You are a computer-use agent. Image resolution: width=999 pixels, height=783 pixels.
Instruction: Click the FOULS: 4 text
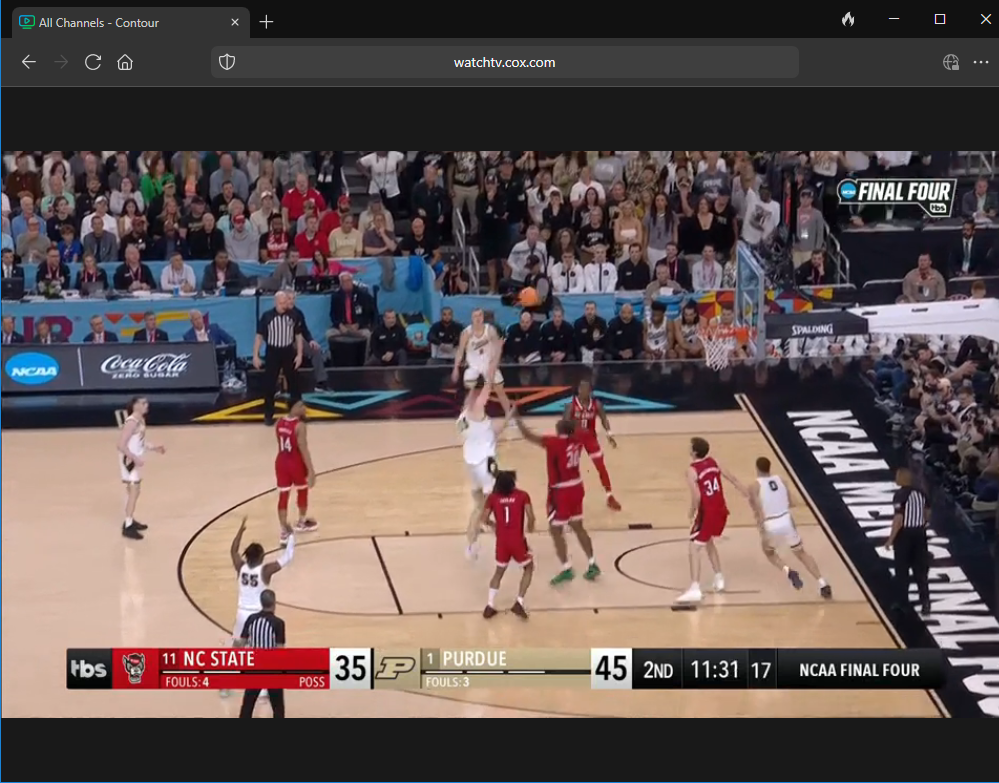tap(187, 682)
